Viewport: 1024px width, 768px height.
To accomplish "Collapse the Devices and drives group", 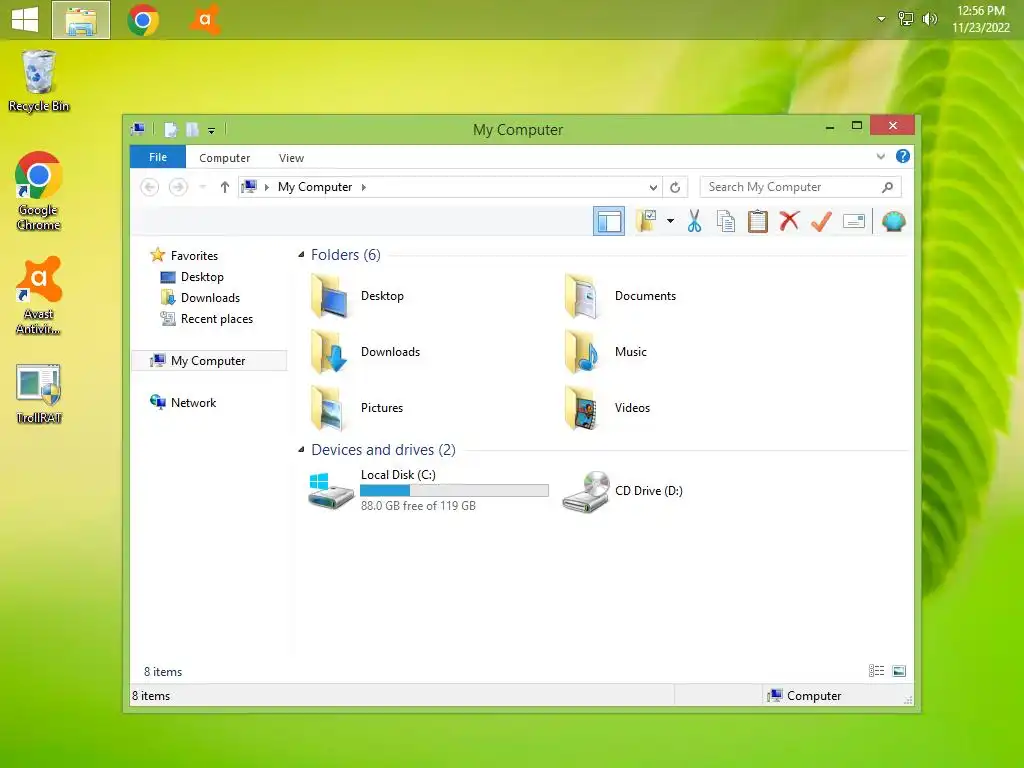I will click(301, 449).
